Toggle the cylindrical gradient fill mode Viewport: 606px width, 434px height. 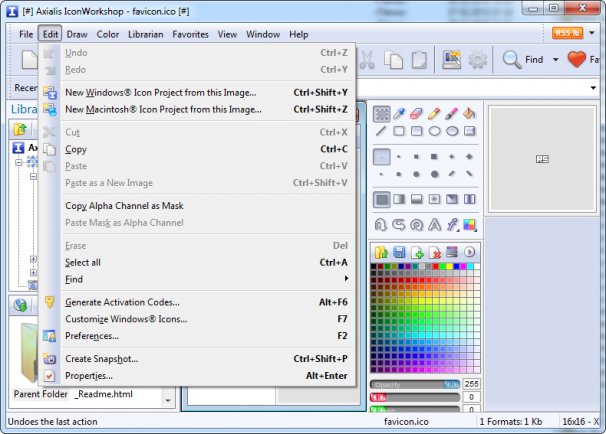(470, 199)
